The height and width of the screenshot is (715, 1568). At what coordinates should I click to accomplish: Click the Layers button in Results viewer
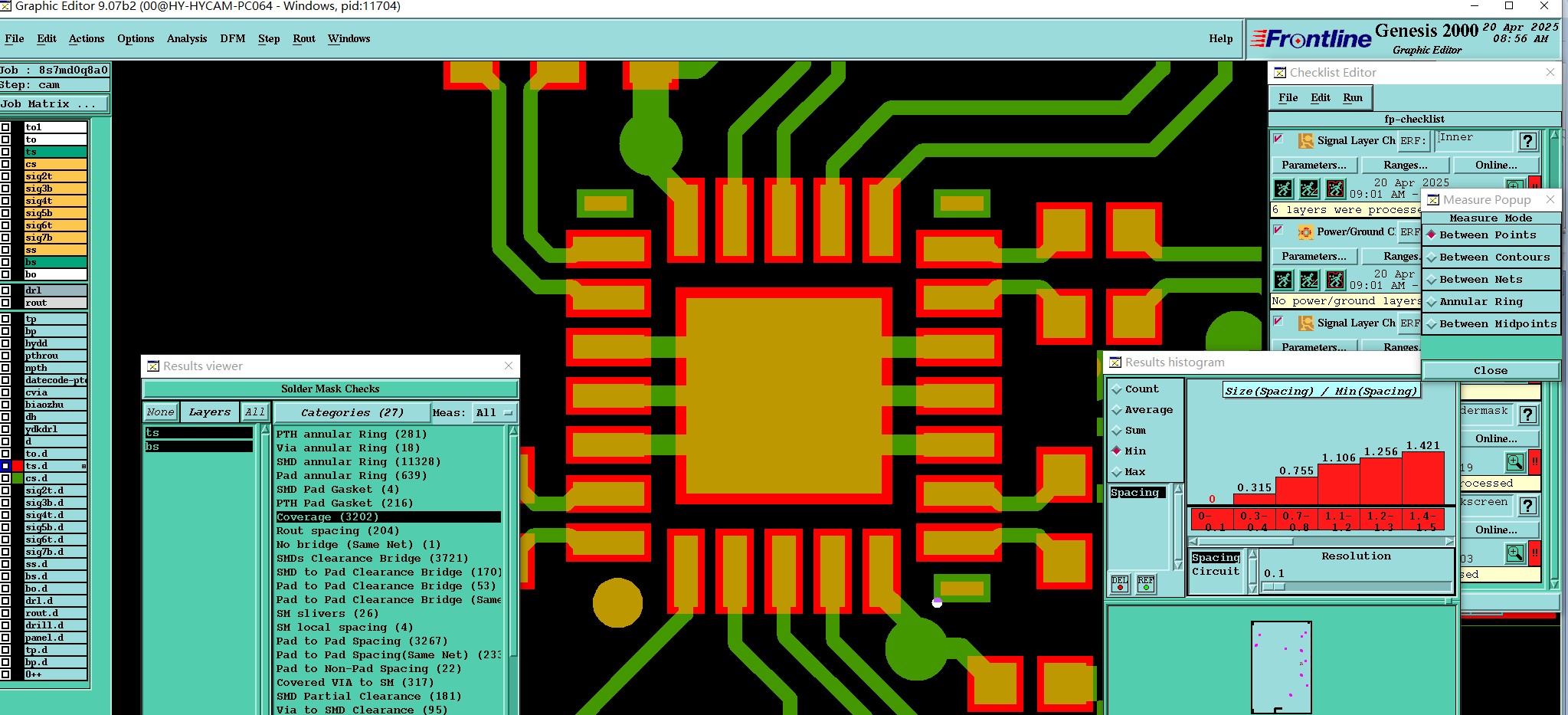[210, 412]
